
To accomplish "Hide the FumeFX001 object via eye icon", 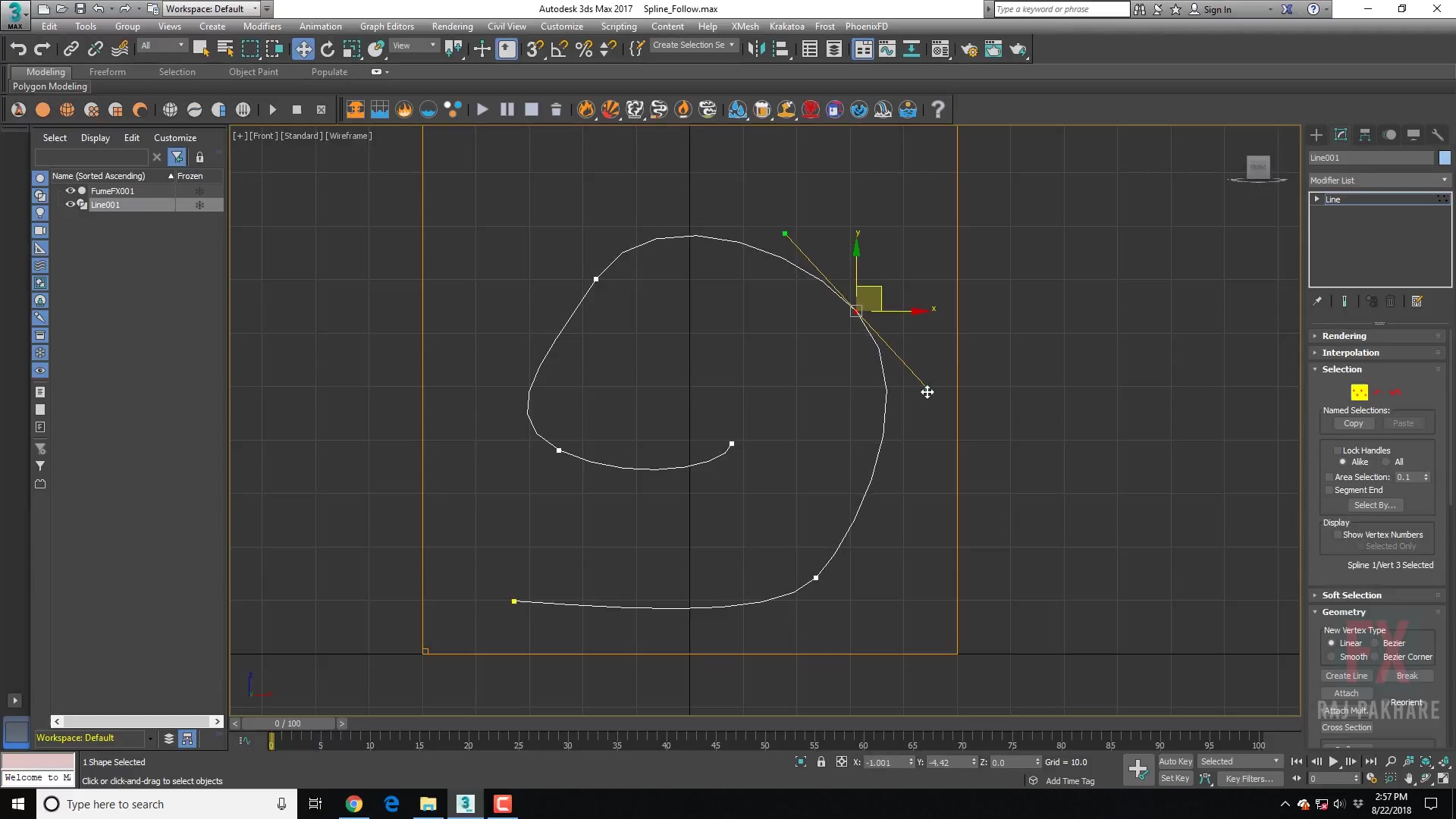I will (x=70, y=190).
